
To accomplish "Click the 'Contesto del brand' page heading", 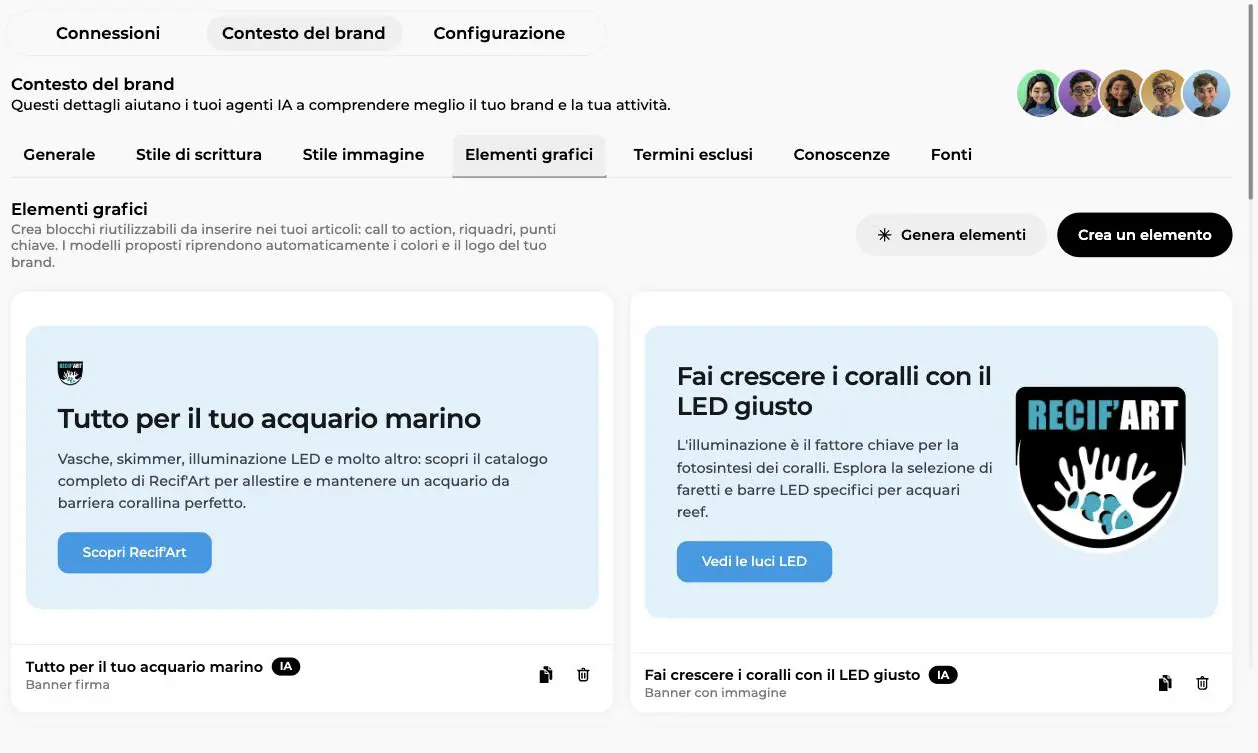I will click(x=93, y=84).
